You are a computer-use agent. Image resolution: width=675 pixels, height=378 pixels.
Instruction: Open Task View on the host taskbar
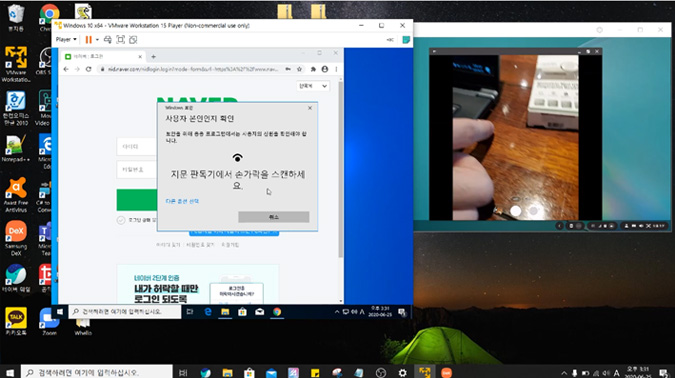point(183,372)
